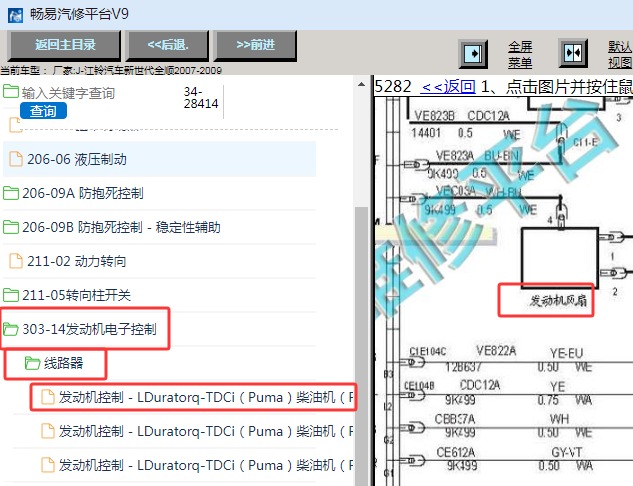Click the open folder icon beside 线路器

pos(32,363)
